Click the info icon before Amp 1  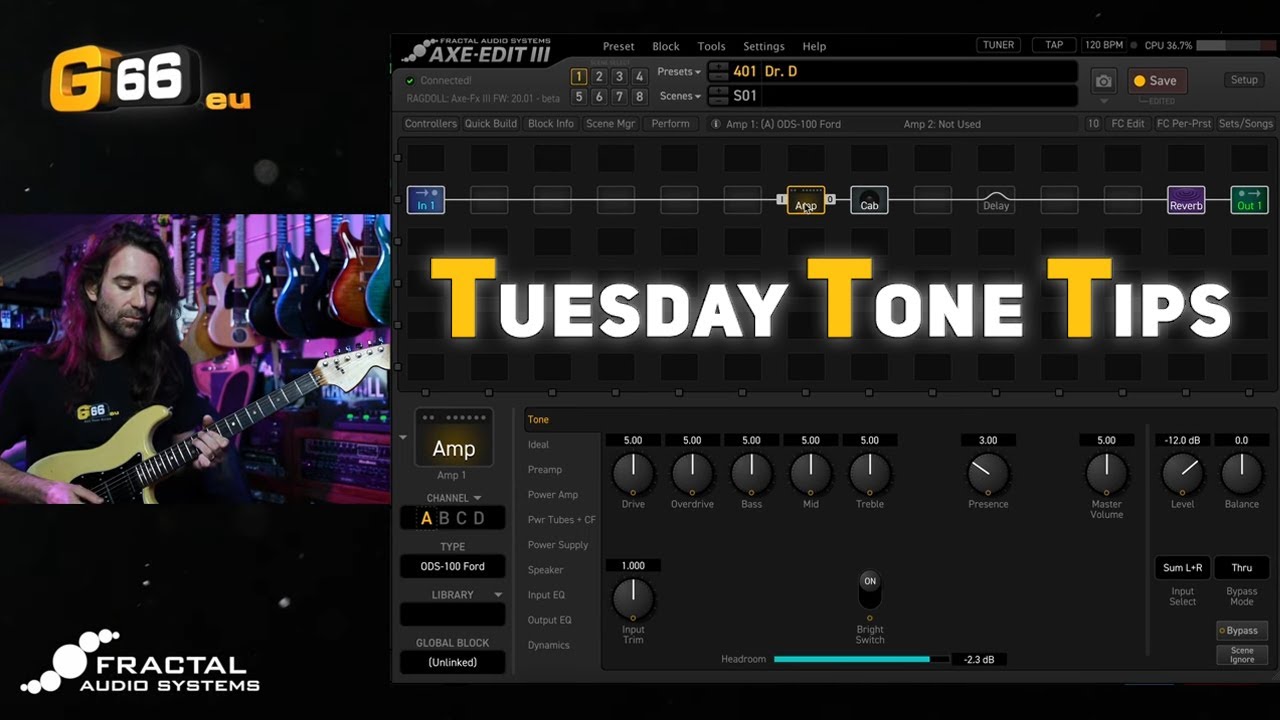715,124
